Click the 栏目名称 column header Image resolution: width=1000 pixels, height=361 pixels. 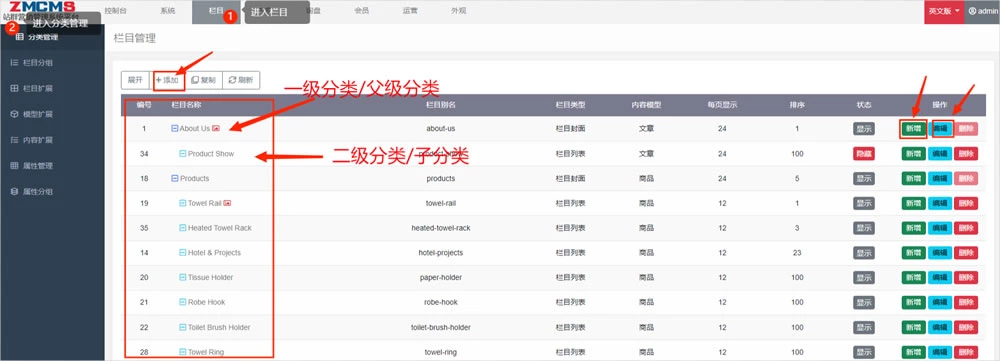[x=186, y=105]
